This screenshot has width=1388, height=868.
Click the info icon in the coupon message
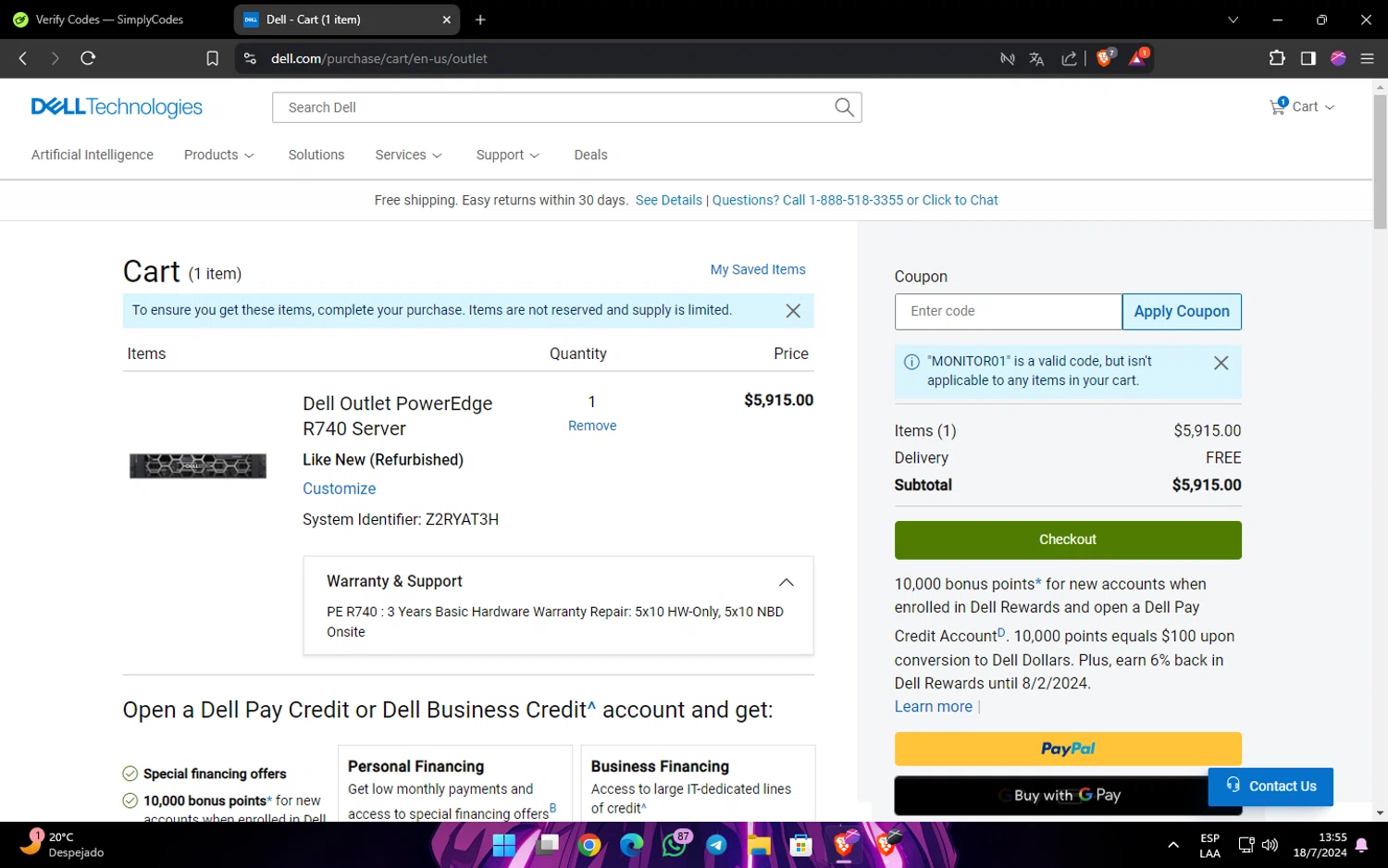pos(911,362)
